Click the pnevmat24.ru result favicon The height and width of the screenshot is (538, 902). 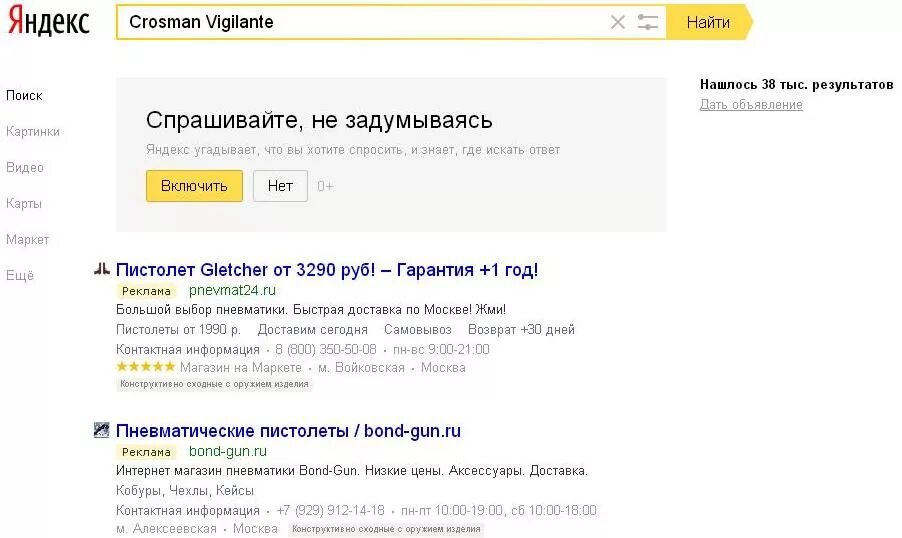[102, 269]
